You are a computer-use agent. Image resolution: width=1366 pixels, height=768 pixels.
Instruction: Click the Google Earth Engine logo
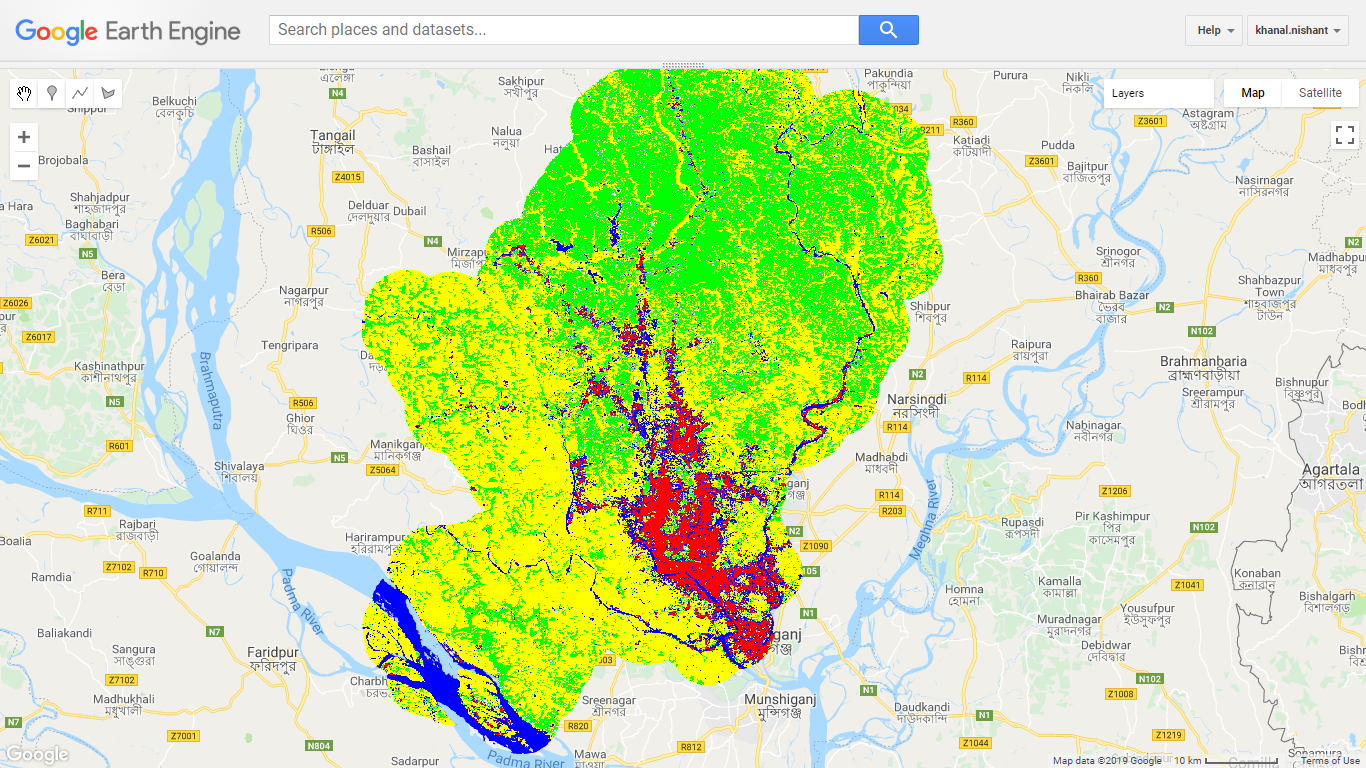coord(128,31)
